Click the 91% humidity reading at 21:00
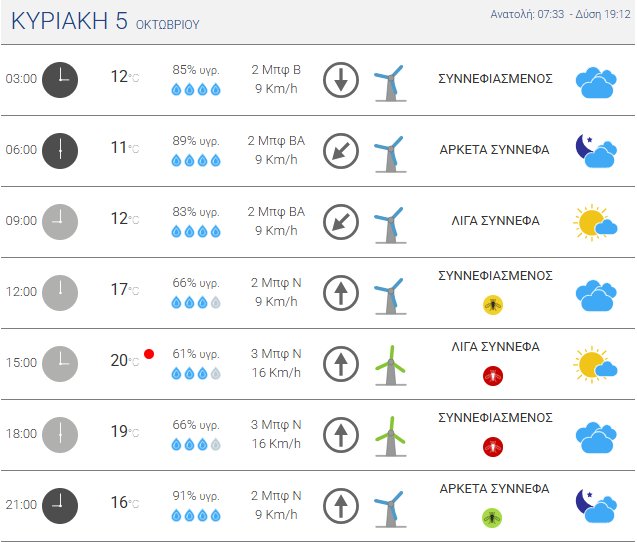Image resolution: width=637 pixels, height=542 pixels. [195, 495]
